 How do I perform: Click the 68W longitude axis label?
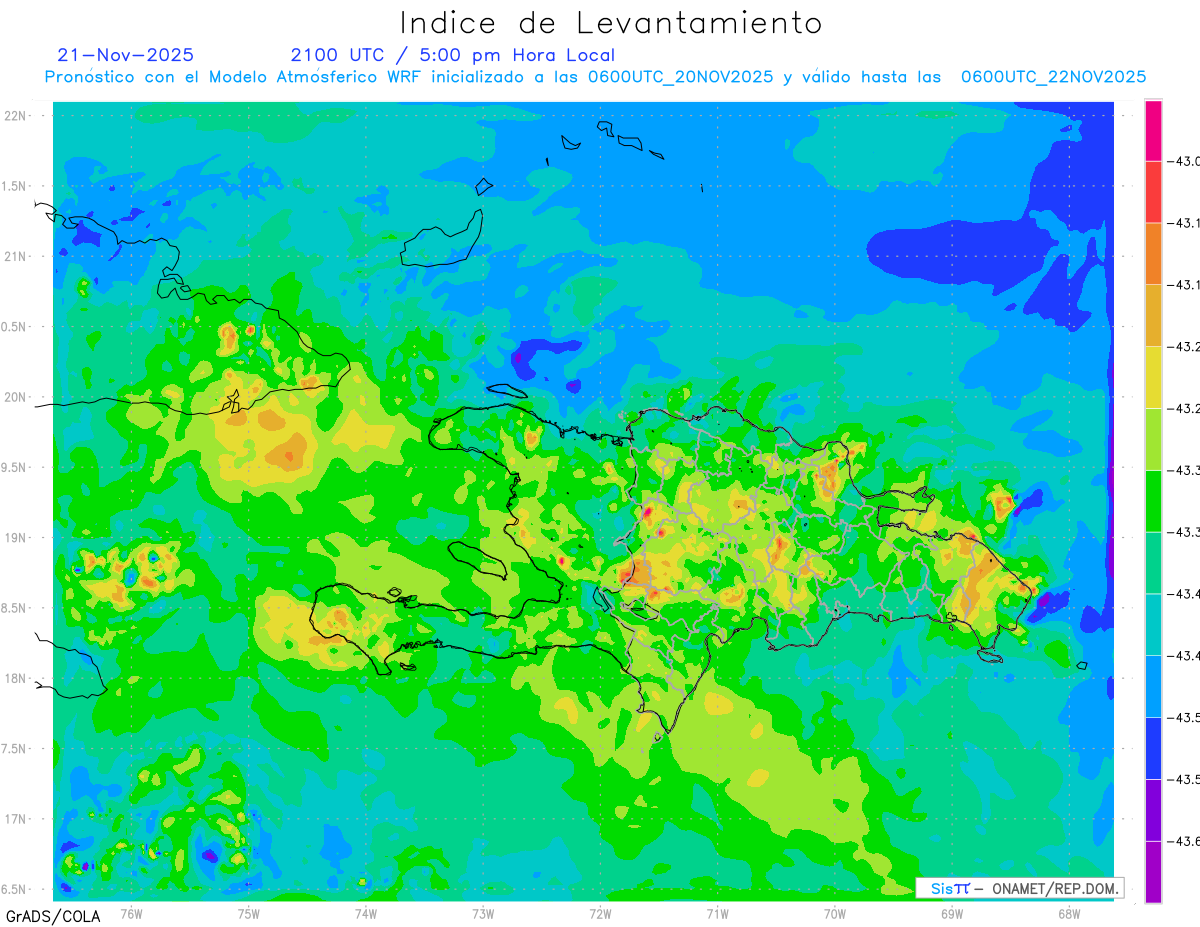pos(1069,913)
